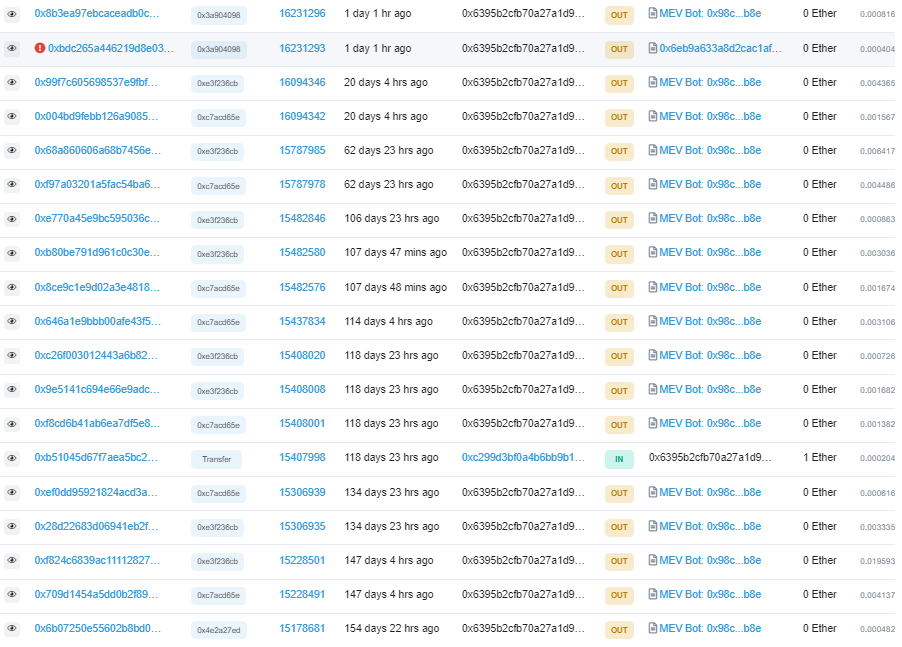Open failed transaction 0xbdc265a446219d8e03

110,48
